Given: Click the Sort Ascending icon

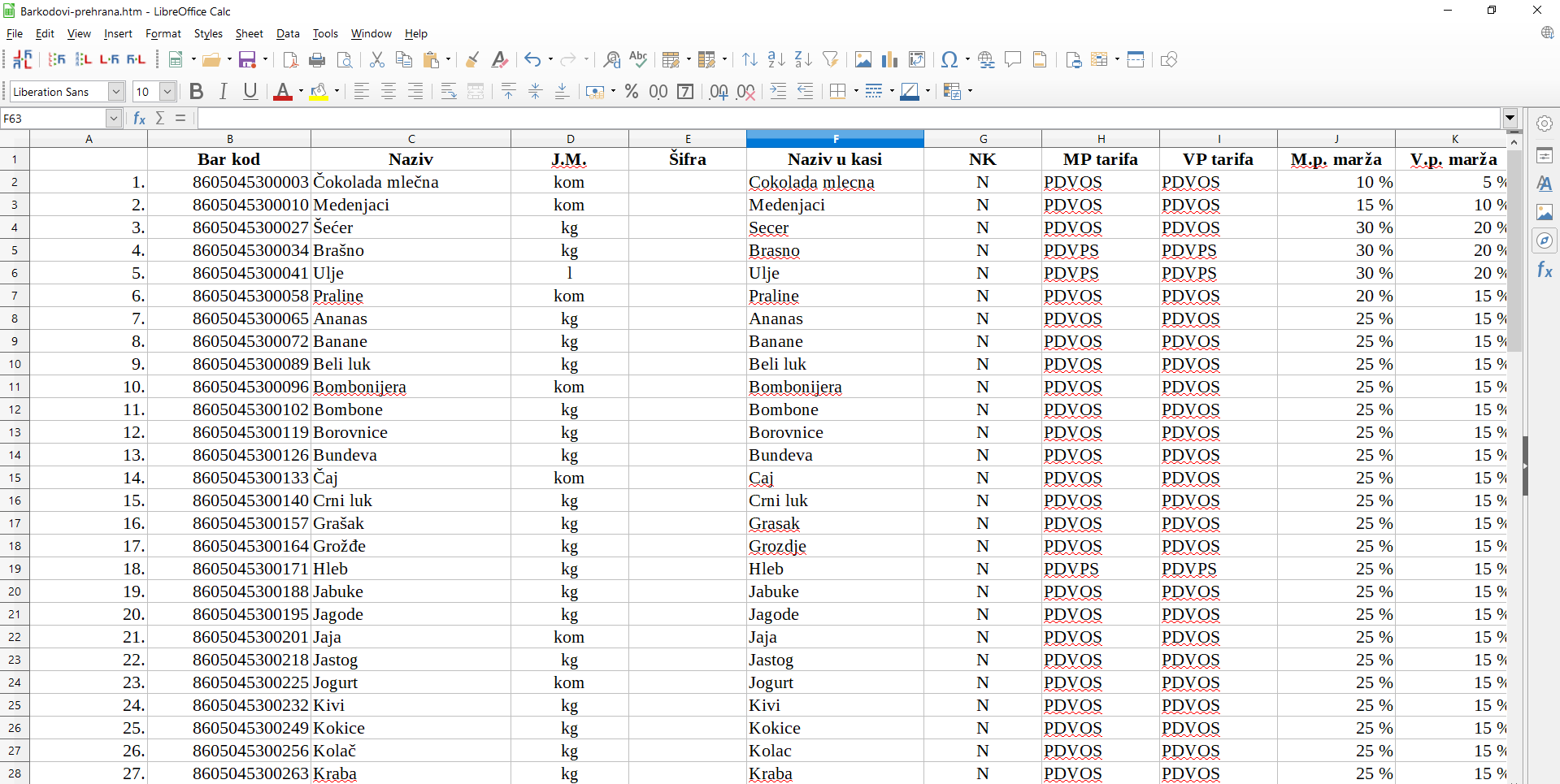Looking at the screenshot, I should pyautogui.click(x=776, y=59).
